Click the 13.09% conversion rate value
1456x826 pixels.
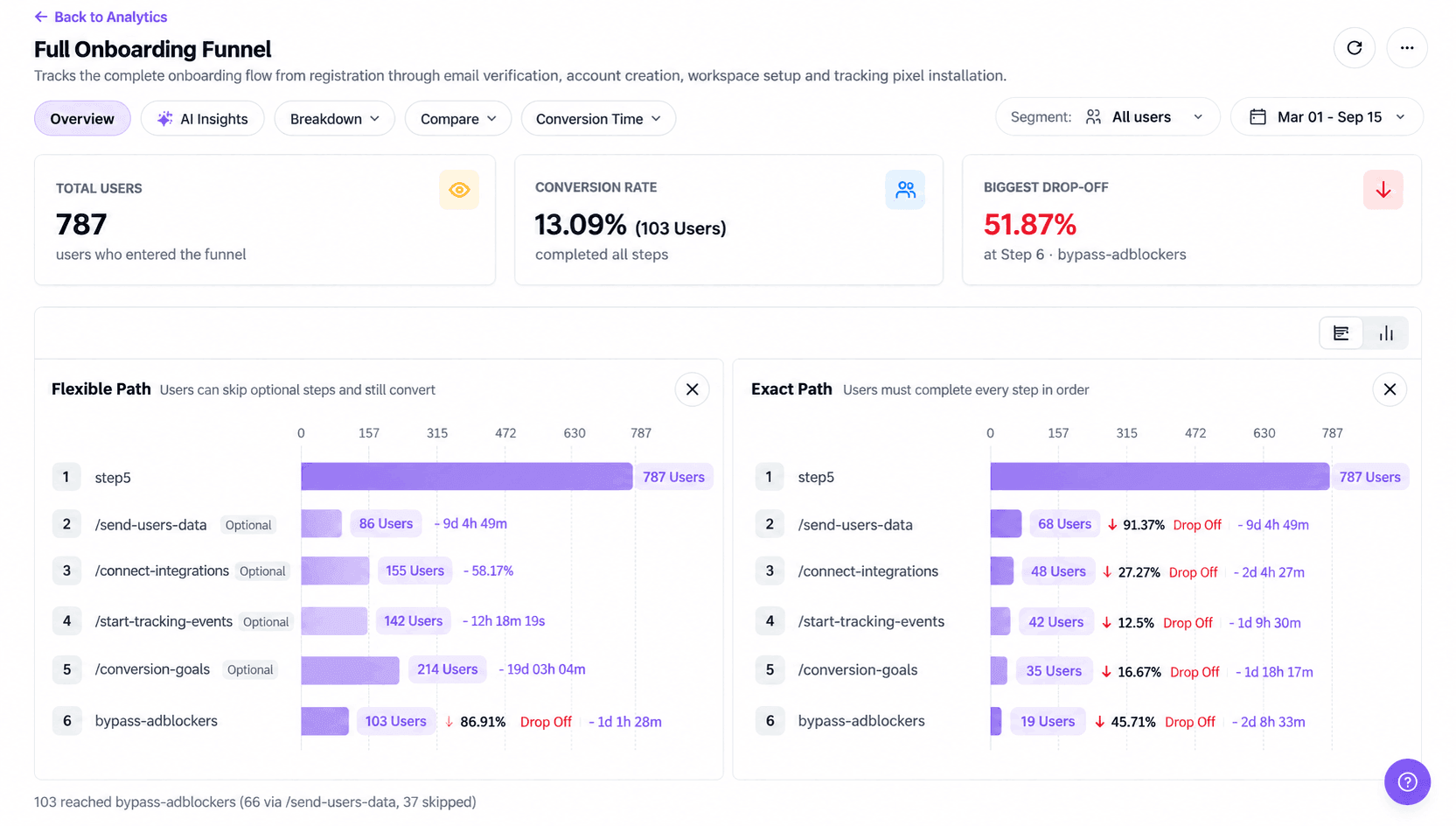click(581, 225)
